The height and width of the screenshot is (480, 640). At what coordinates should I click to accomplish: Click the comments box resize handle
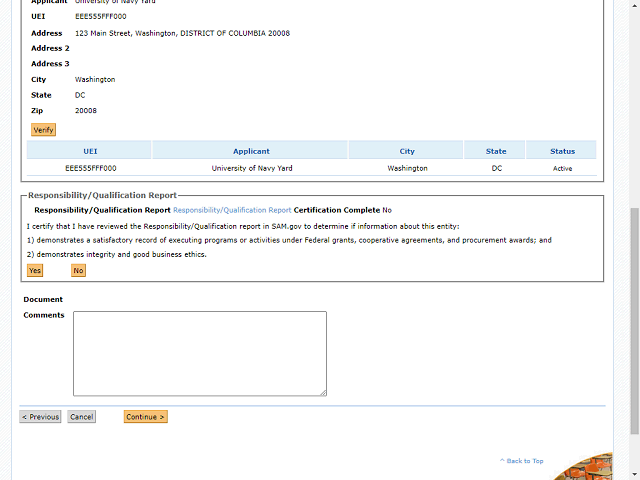tap(323, 393)
